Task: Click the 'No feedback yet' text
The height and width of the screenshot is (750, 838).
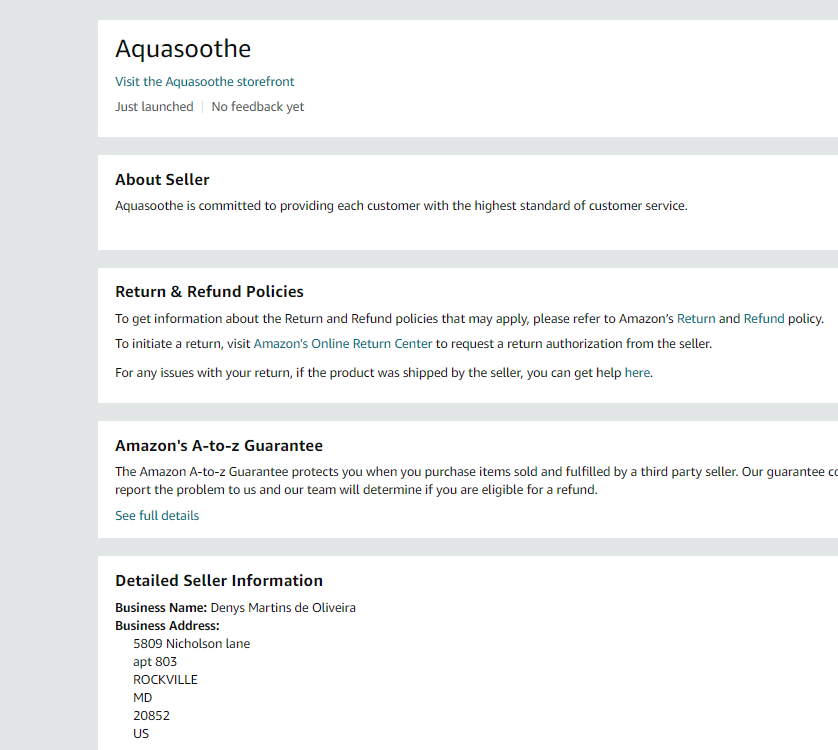Action: click(258, 107)
